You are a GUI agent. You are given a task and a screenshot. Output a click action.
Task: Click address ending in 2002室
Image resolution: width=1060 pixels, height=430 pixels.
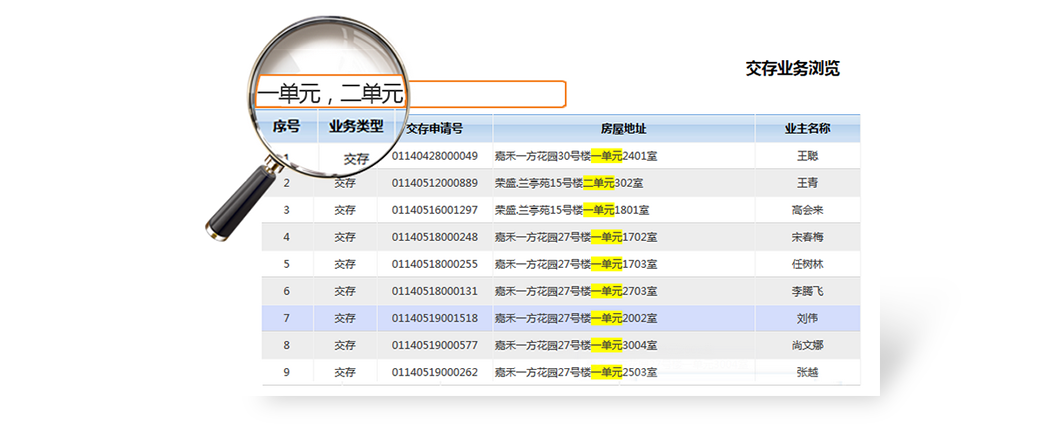(x=576, y=318)
